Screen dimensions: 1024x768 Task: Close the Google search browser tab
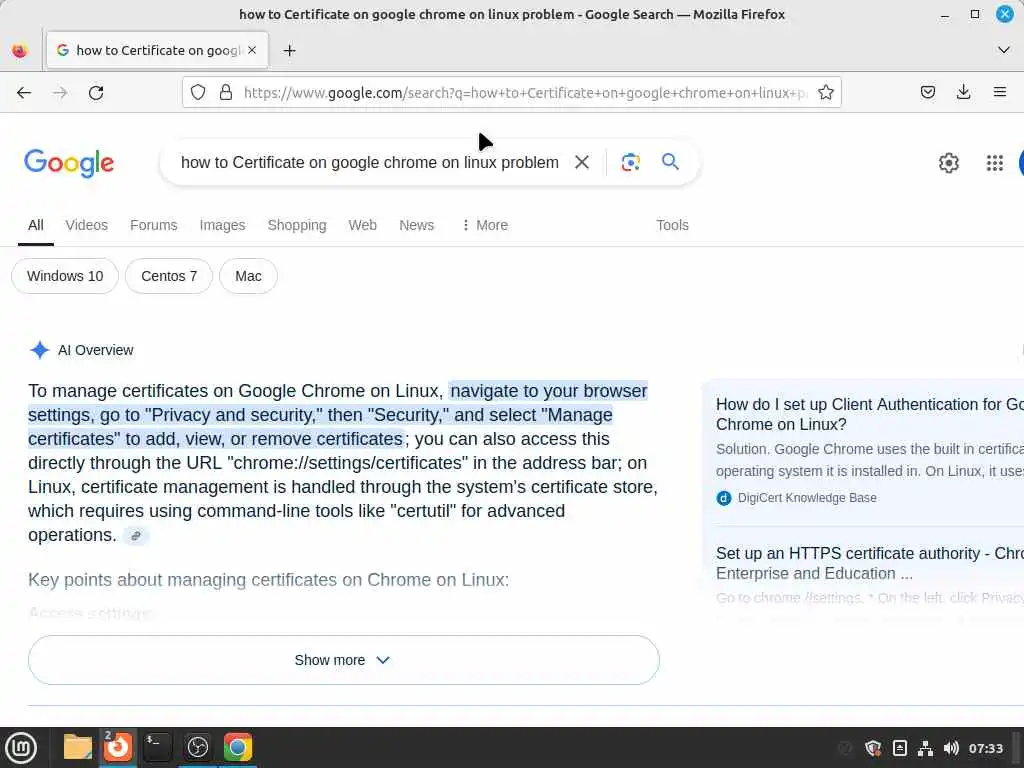[x=252, y=50]
